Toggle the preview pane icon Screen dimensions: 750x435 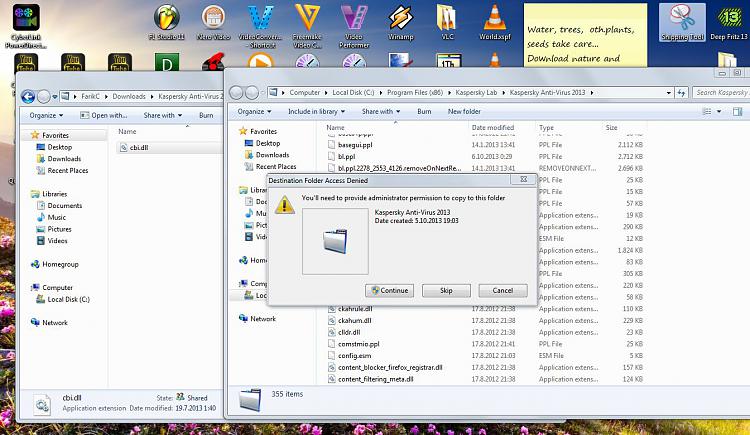(x=737, y=112)
